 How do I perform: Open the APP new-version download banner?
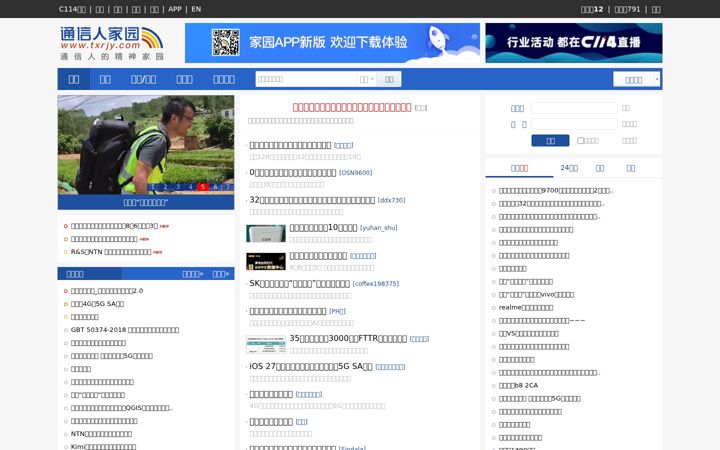pos(332,43)
